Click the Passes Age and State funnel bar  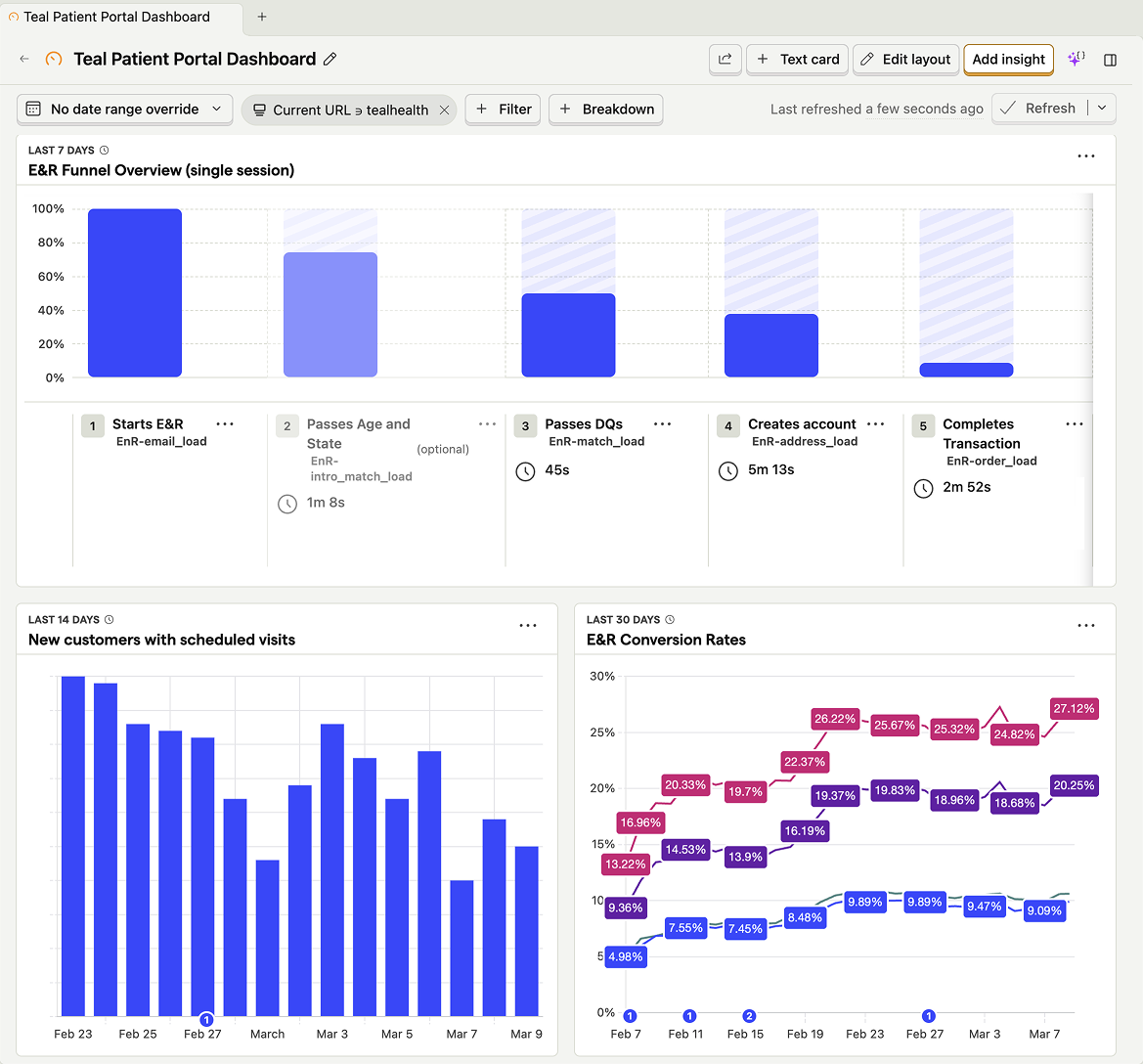[x=330, y=315]
